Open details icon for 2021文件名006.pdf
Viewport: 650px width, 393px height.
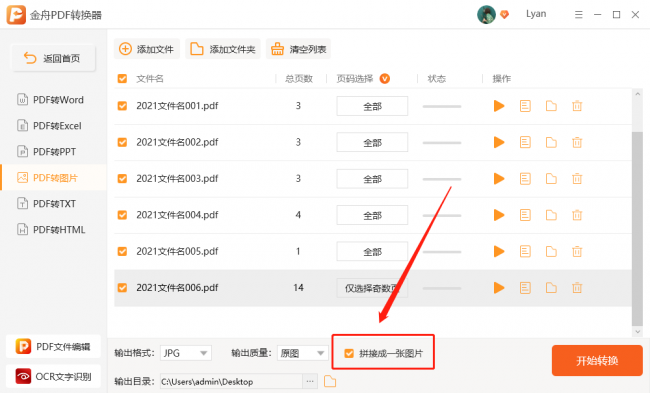[525, 288]
